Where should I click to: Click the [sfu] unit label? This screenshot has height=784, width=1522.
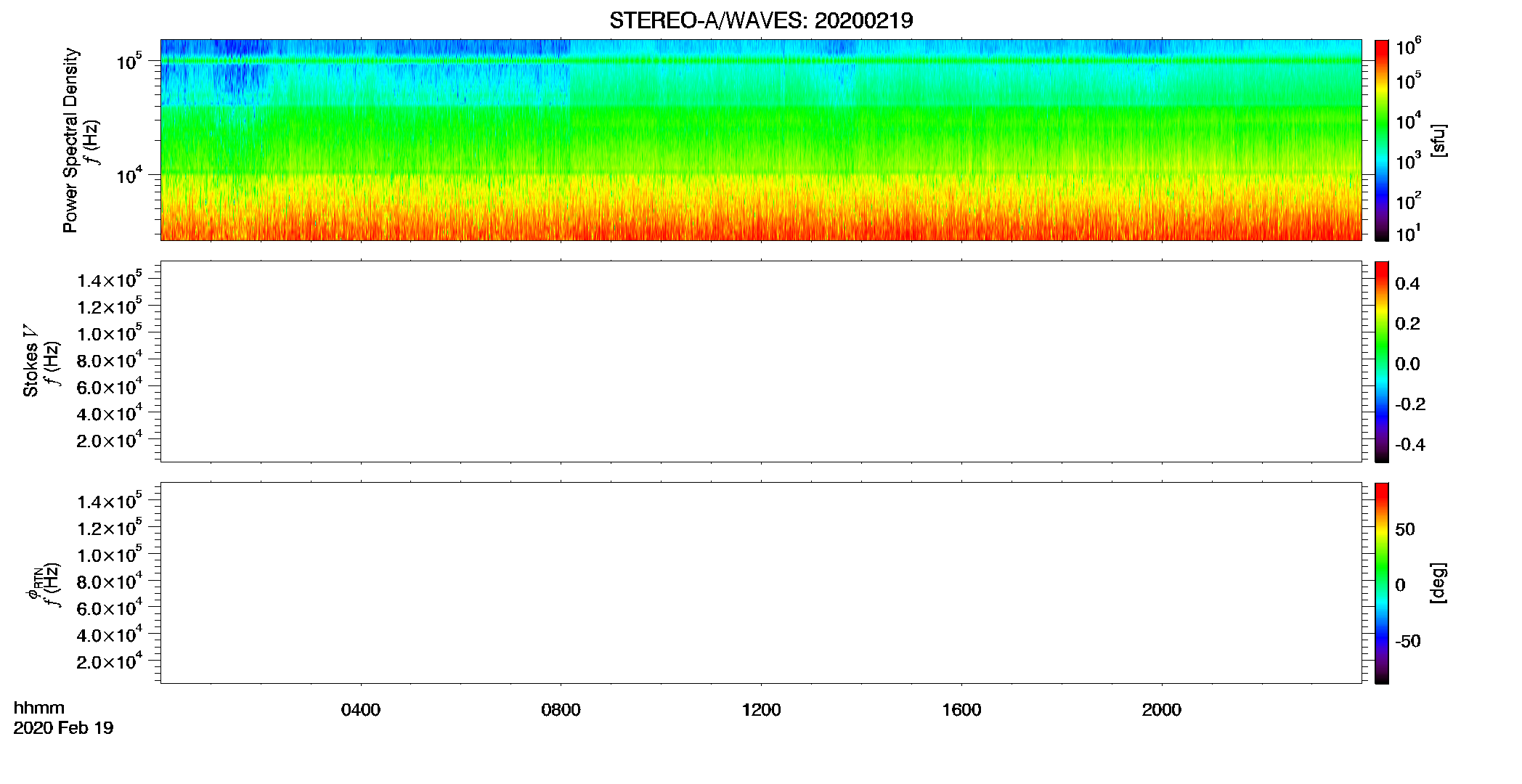[1438, 140]
